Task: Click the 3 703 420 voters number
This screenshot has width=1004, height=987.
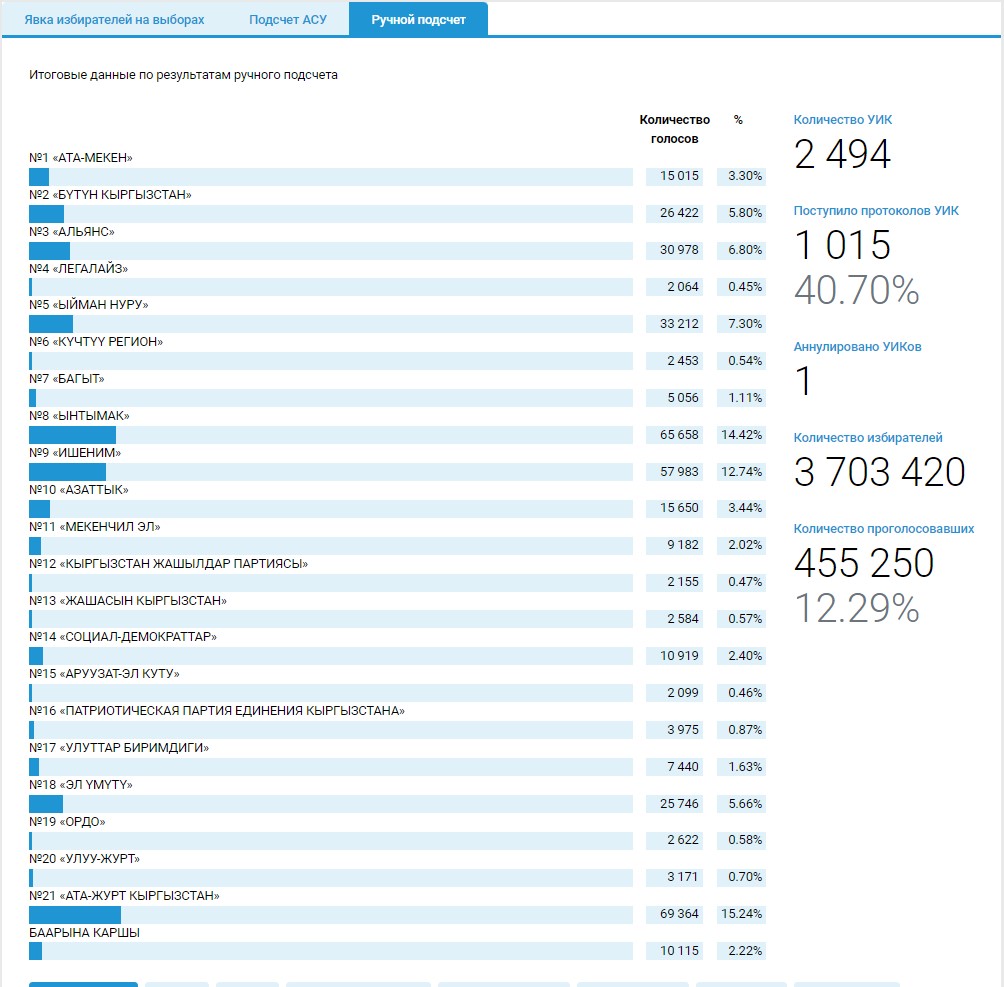Action: 879,472
